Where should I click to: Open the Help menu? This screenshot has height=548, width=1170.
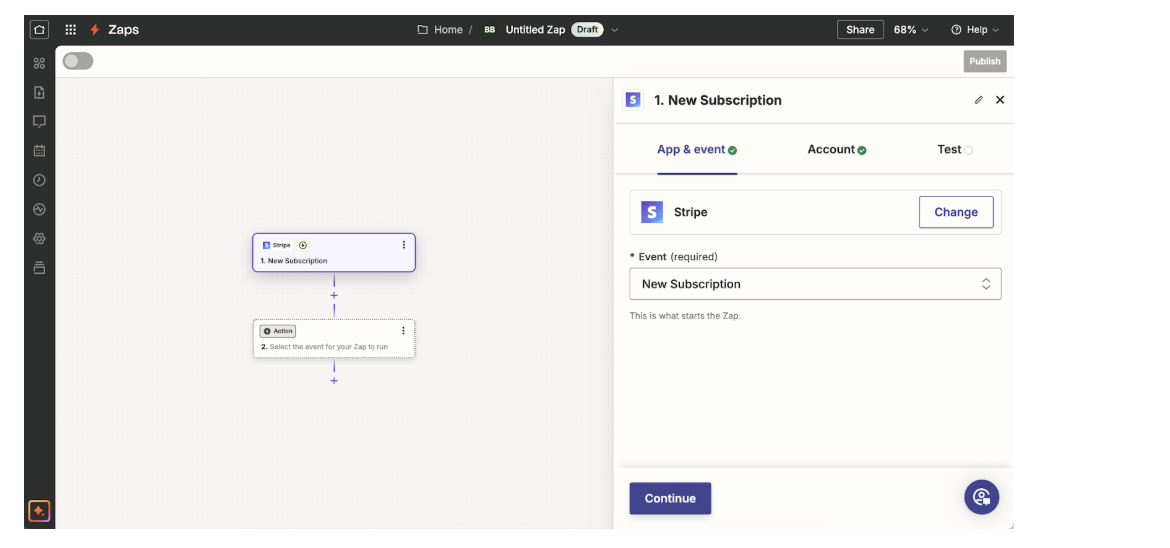tap(975, 30)
